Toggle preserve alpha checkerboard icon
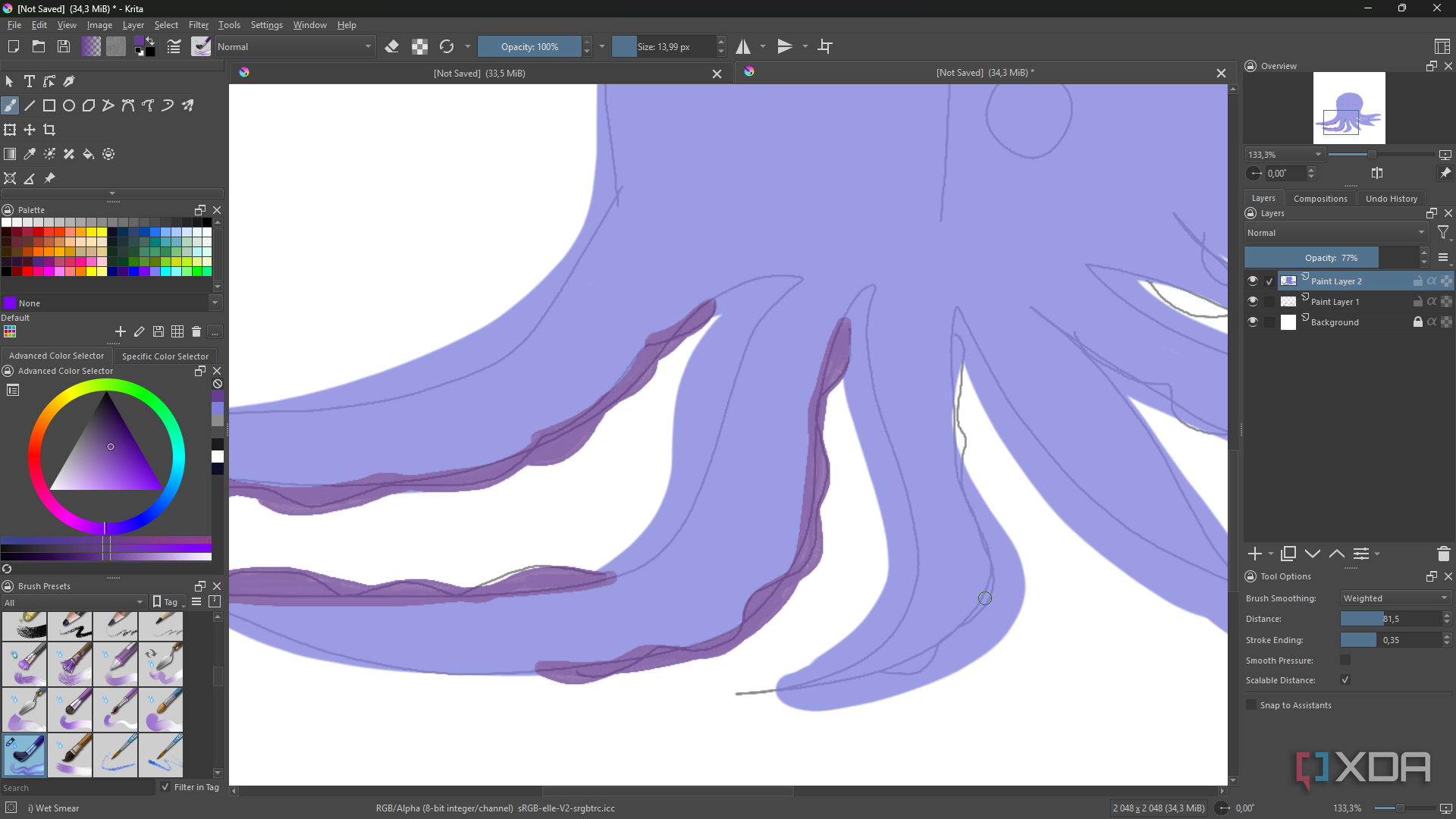The width and height of the screenshot is (1456, 819). 419,46
